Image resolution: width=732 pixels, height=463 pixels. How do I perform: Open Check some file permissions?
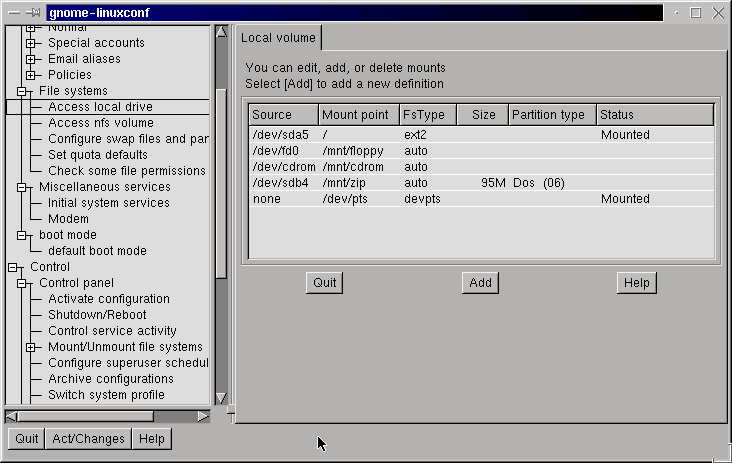point(127,171)
